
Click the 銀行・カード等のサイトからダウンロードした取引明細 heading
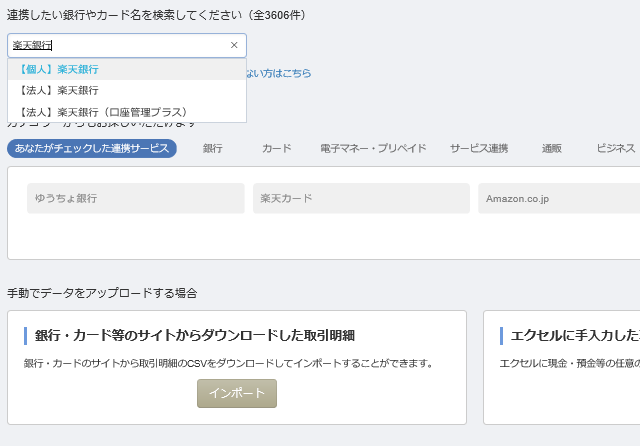(x=195, y=335)
